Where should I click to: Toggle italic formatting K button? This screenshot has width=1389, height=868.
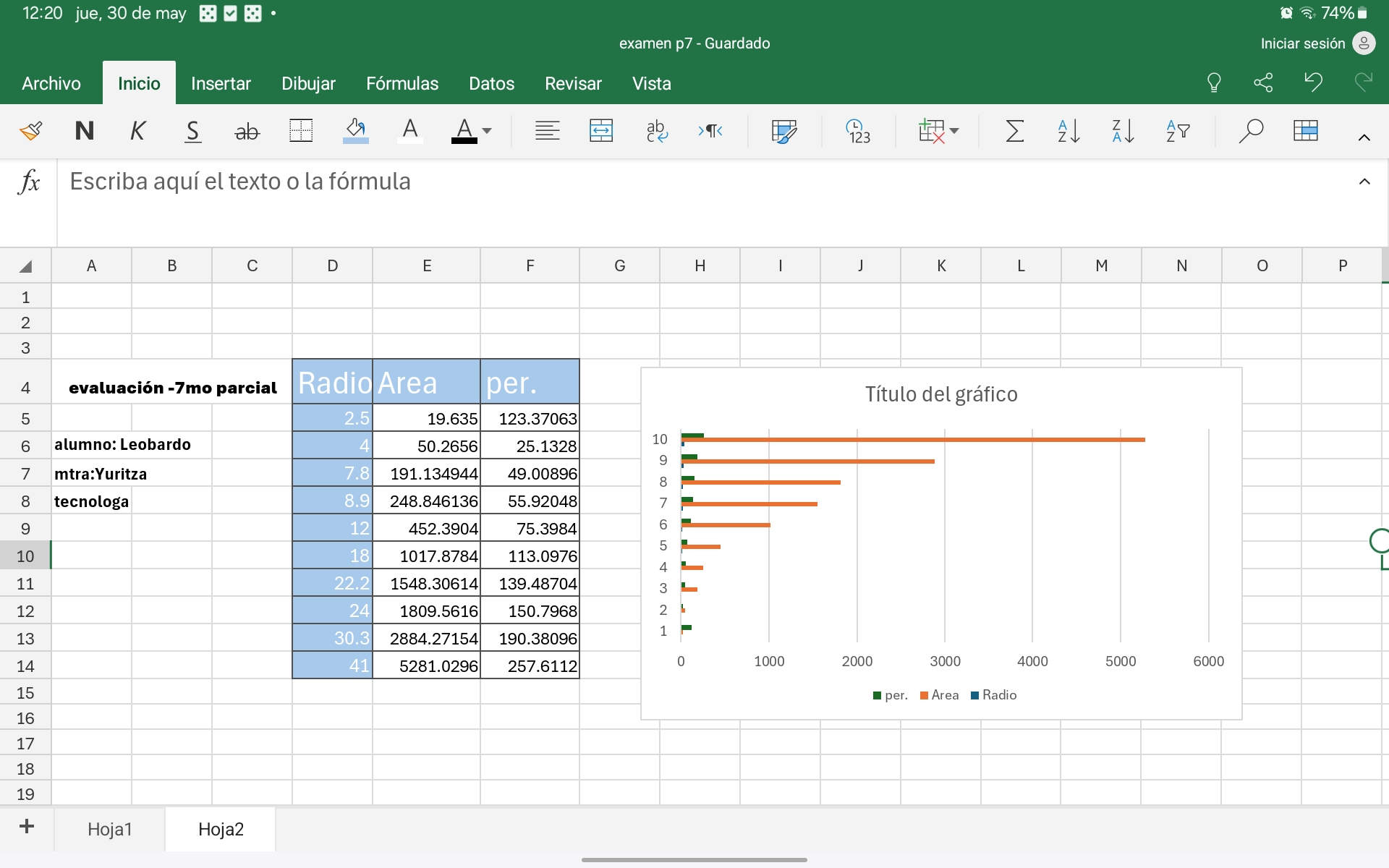click(x=137, y=131)
